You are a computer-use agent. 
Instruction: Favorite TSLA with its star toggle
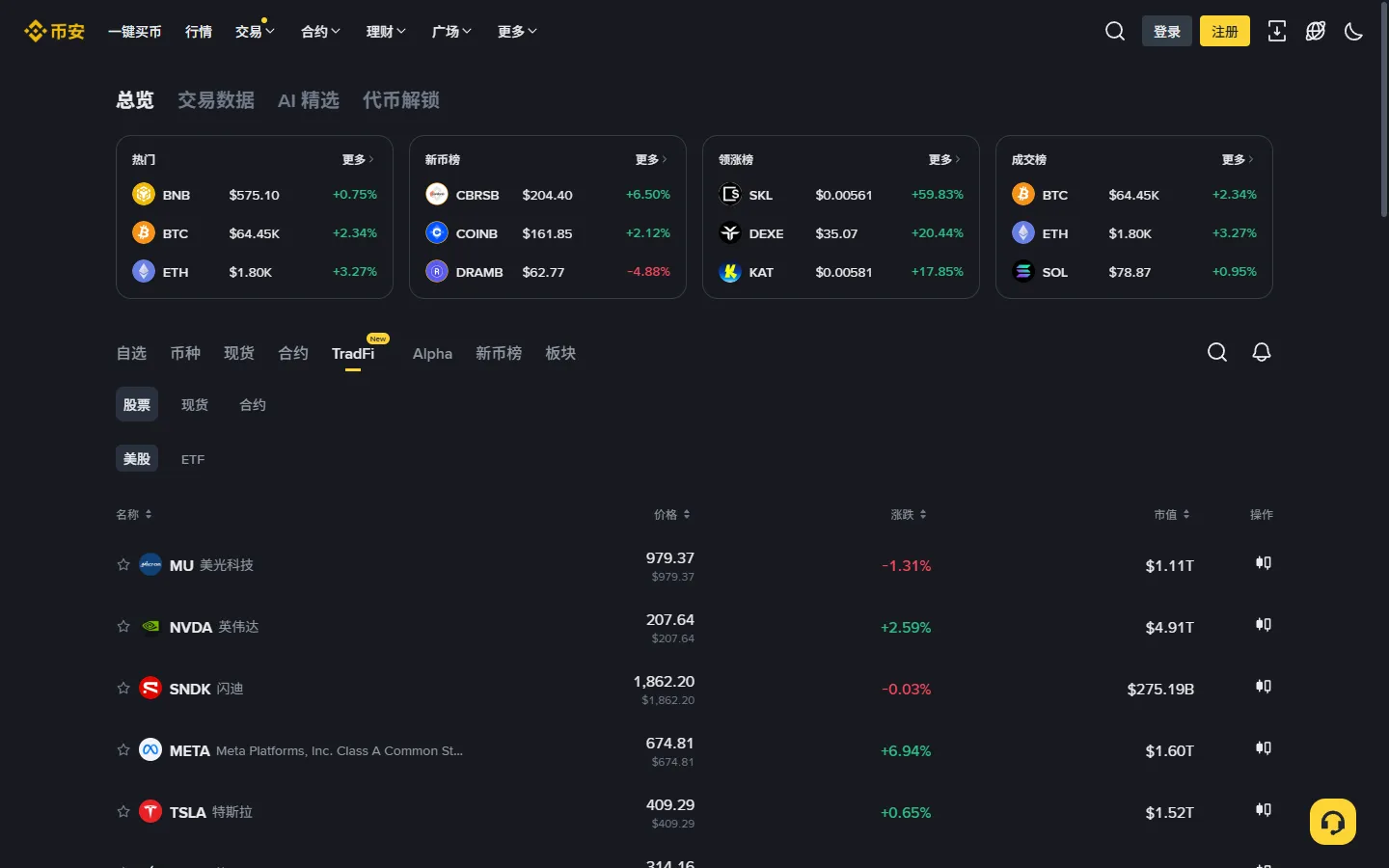coord(123,812)
